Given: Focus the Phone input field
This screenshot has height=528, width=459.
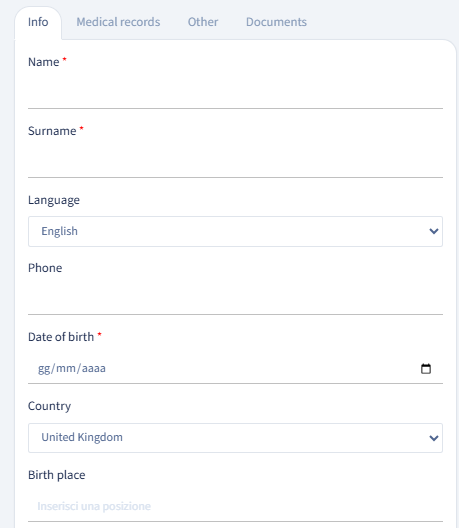Looking at the screenshot, I should click(x=235, y=299).
